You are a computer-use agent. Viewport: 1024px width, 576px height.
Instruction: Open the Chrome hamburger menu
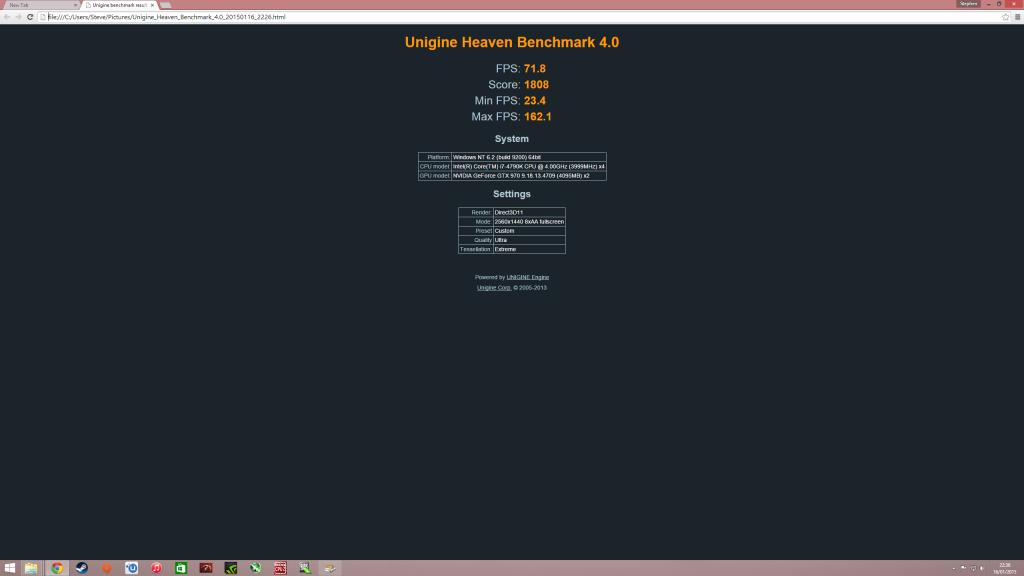coord(1017,17)
